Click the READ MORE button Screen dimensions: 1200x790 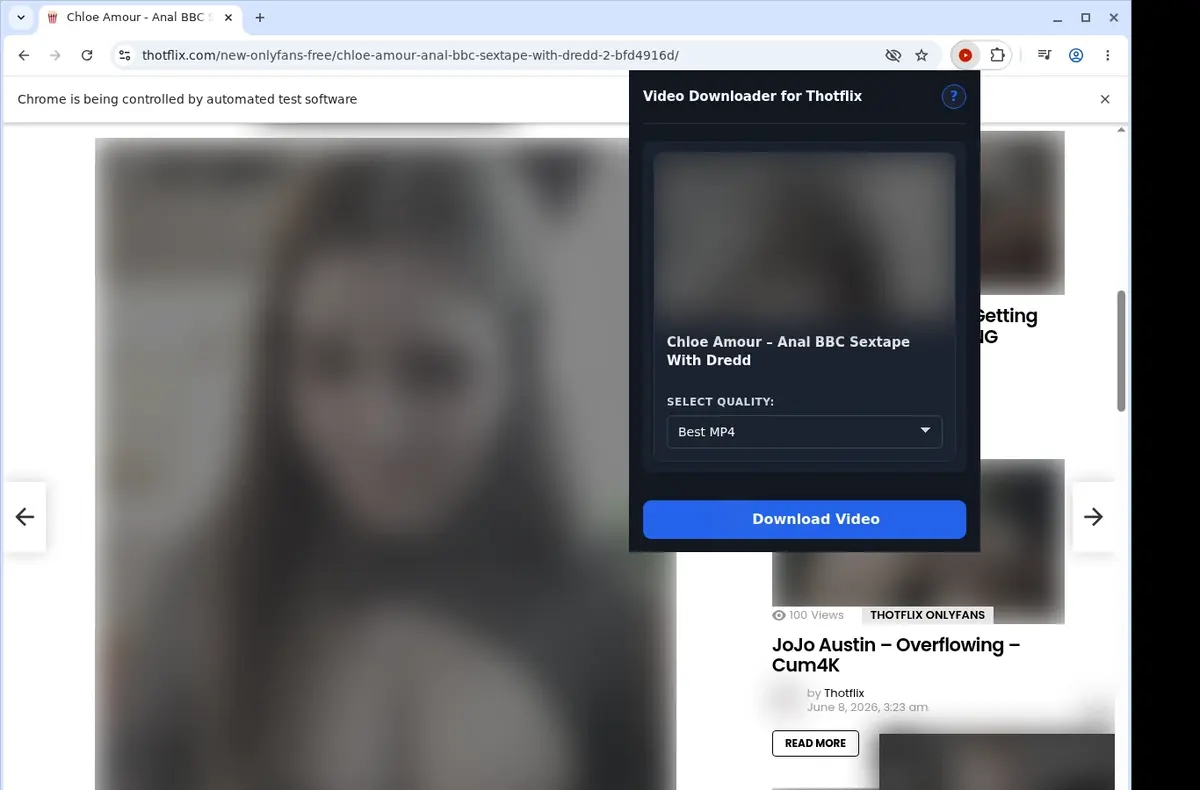(815, 743)
